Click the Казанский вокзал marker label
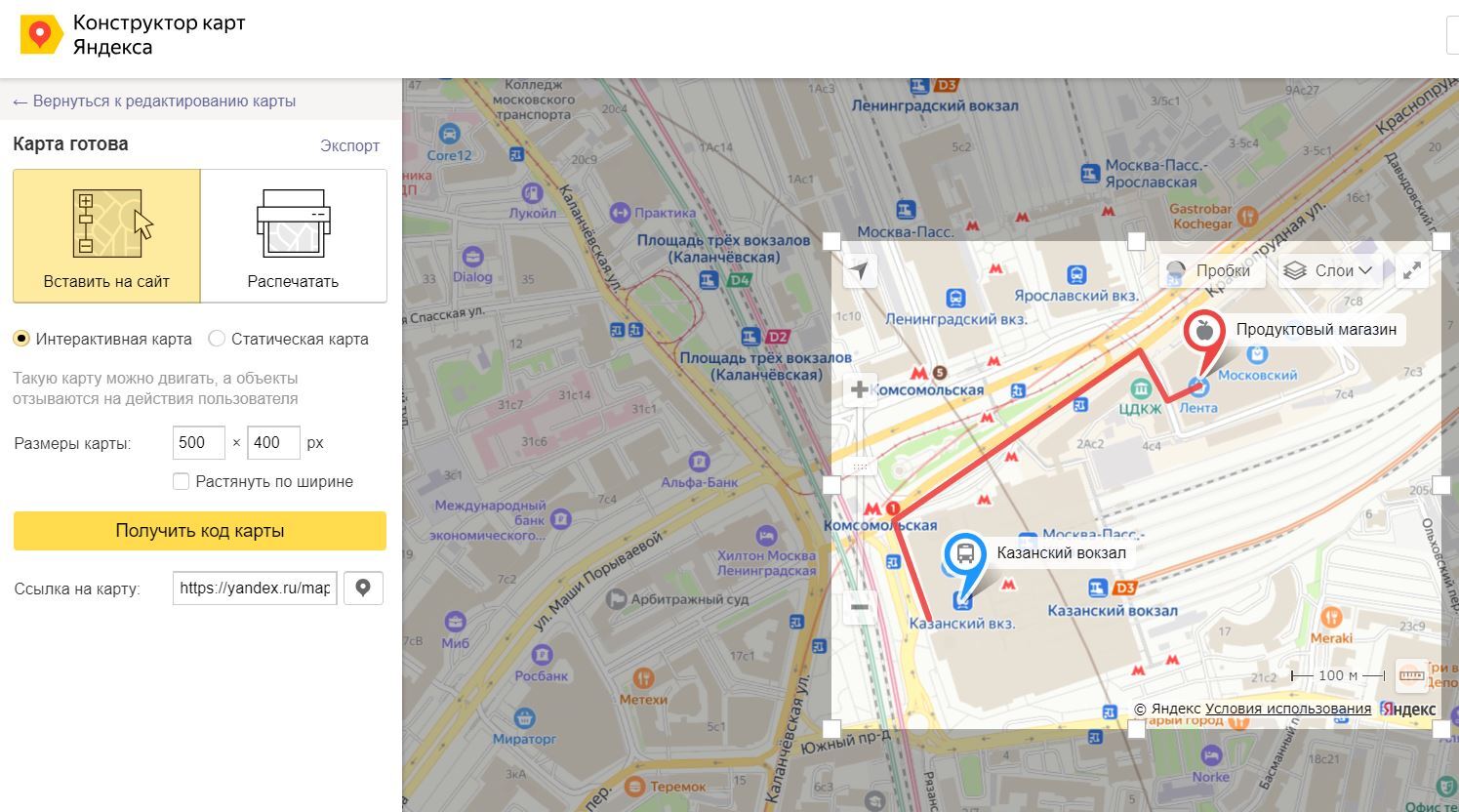Screen dimensions: 1459x812 coord(1062,553)
